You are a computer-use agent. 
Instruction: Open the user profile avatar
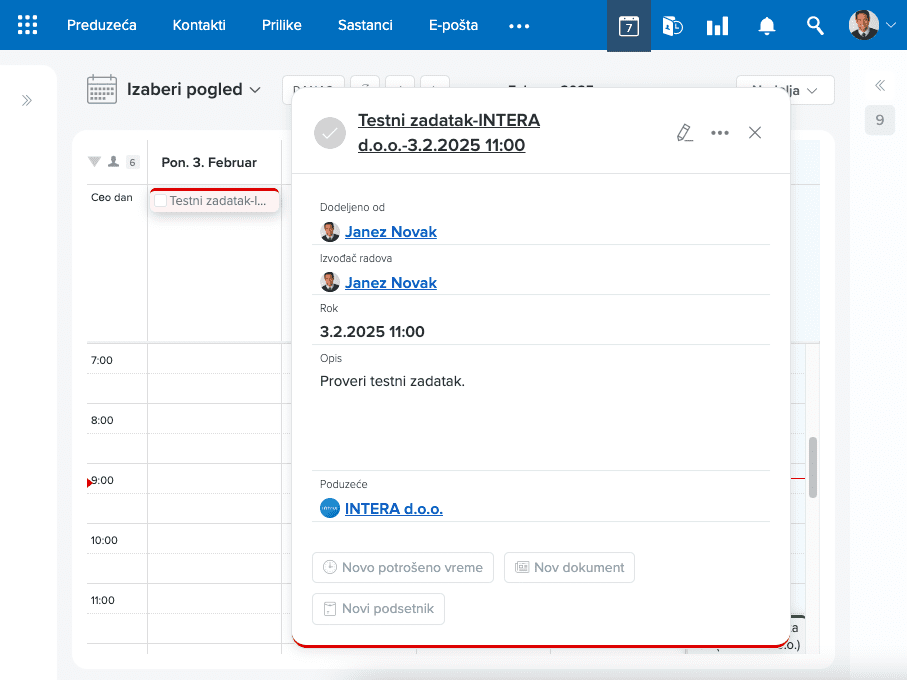point(864,25)
